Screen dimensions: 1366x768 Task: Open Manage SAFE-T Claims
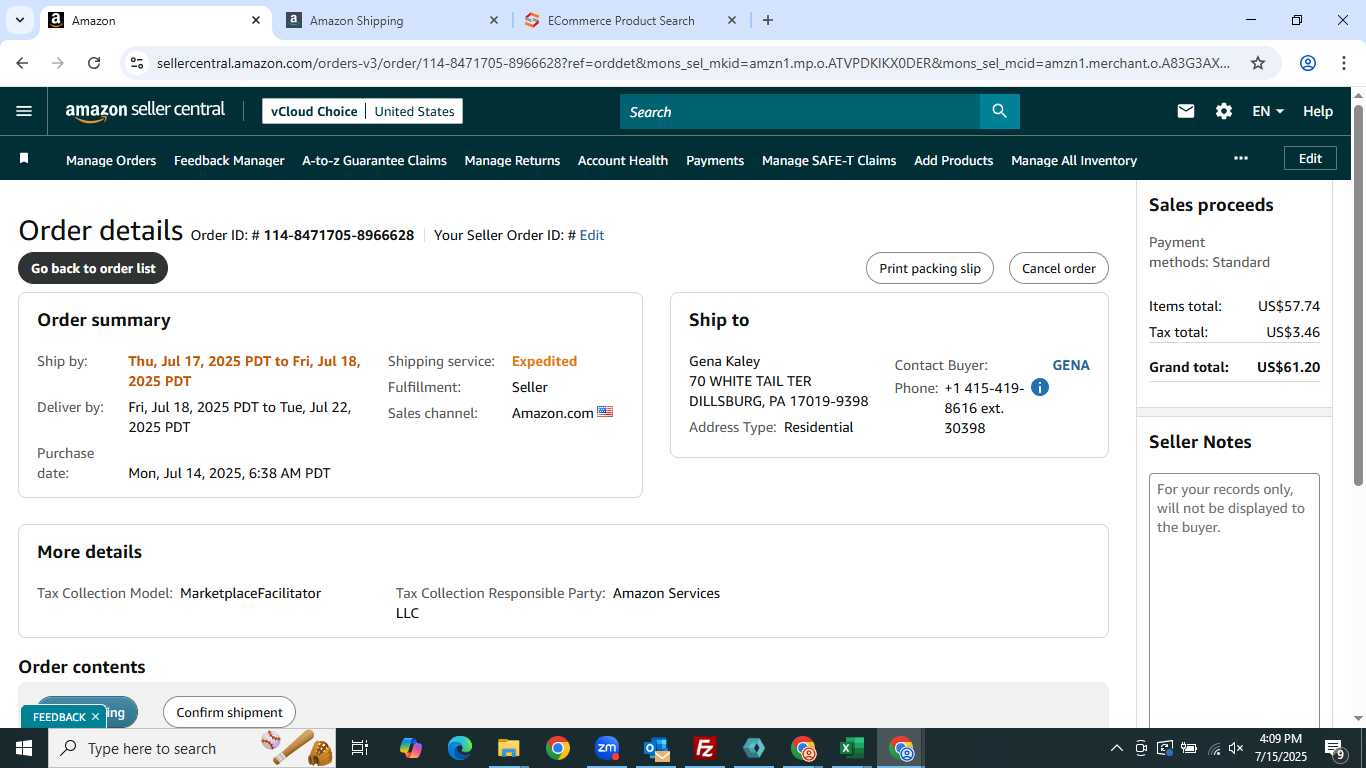point(829,160)
